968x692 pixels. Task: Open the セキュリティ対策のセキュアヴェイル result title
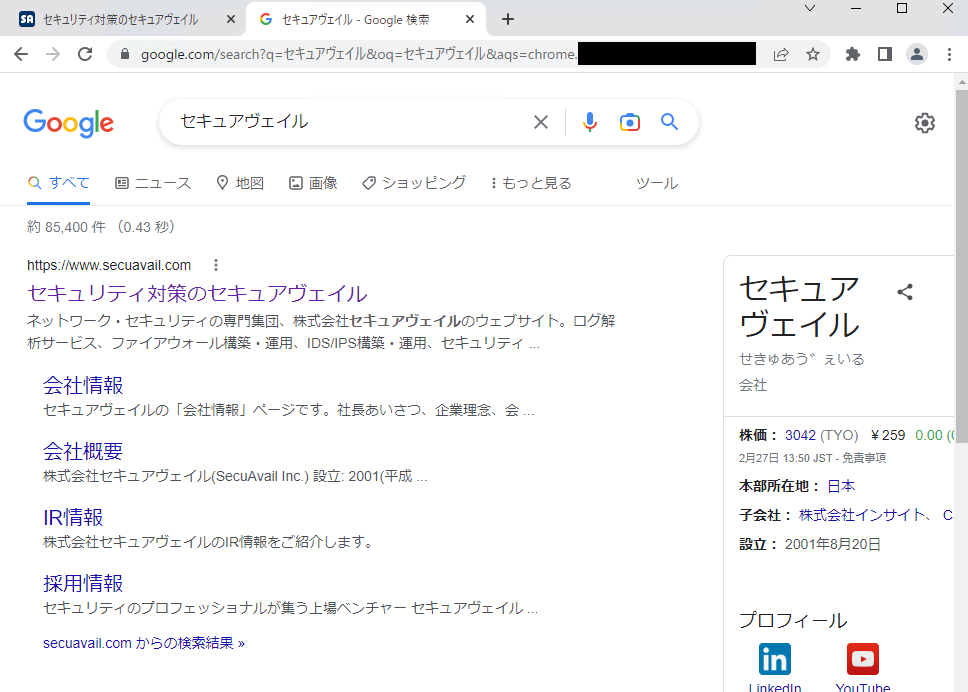(197, 294)
